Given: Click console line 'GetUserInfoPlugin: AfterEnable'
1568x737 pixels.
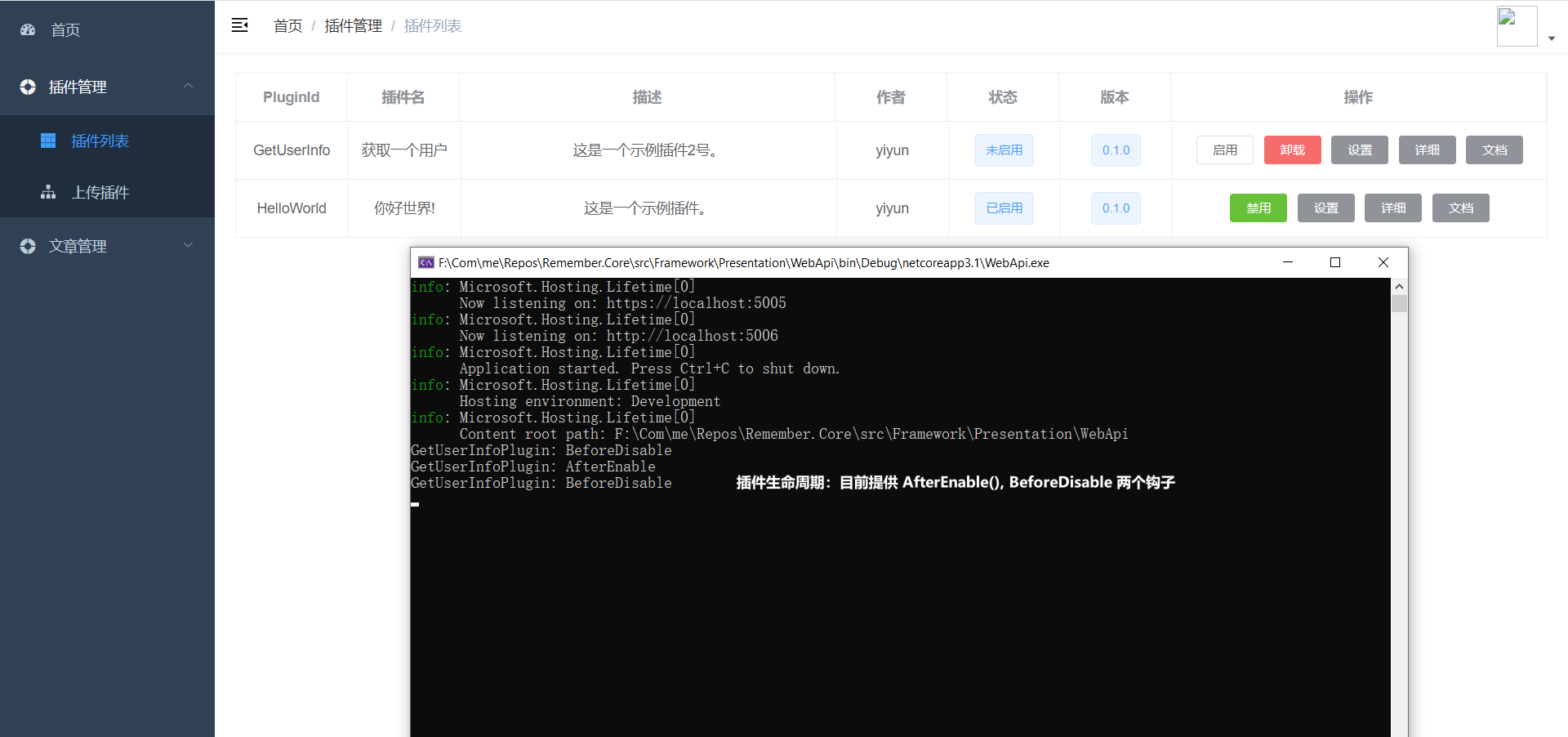Looking at the screenshot, I should tap(533, 467).
